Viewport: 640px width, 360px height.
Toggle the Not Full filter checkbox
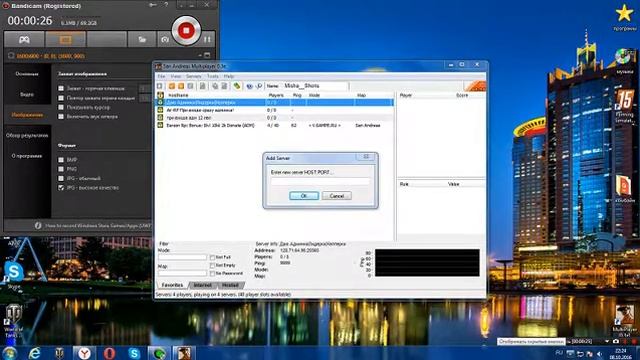pos(212,258)
